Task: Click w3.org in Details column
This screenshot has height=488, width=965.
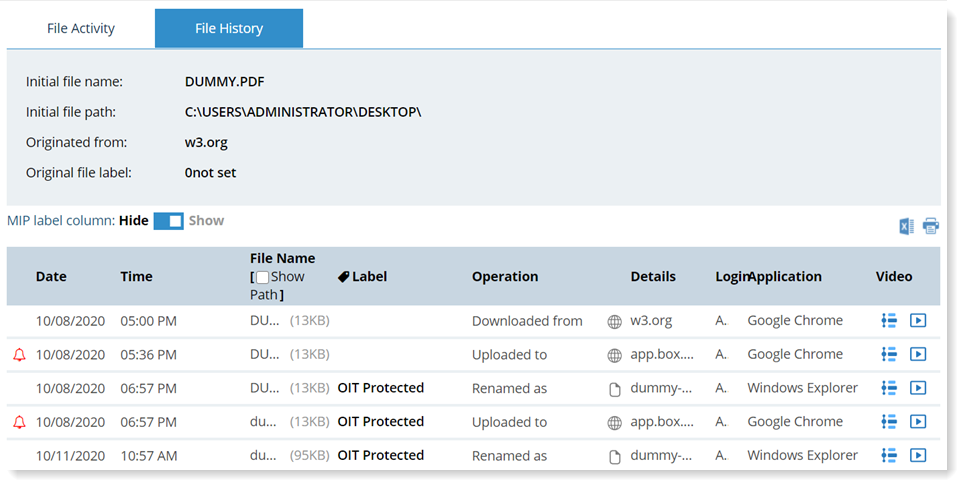Action: [650, 321]
